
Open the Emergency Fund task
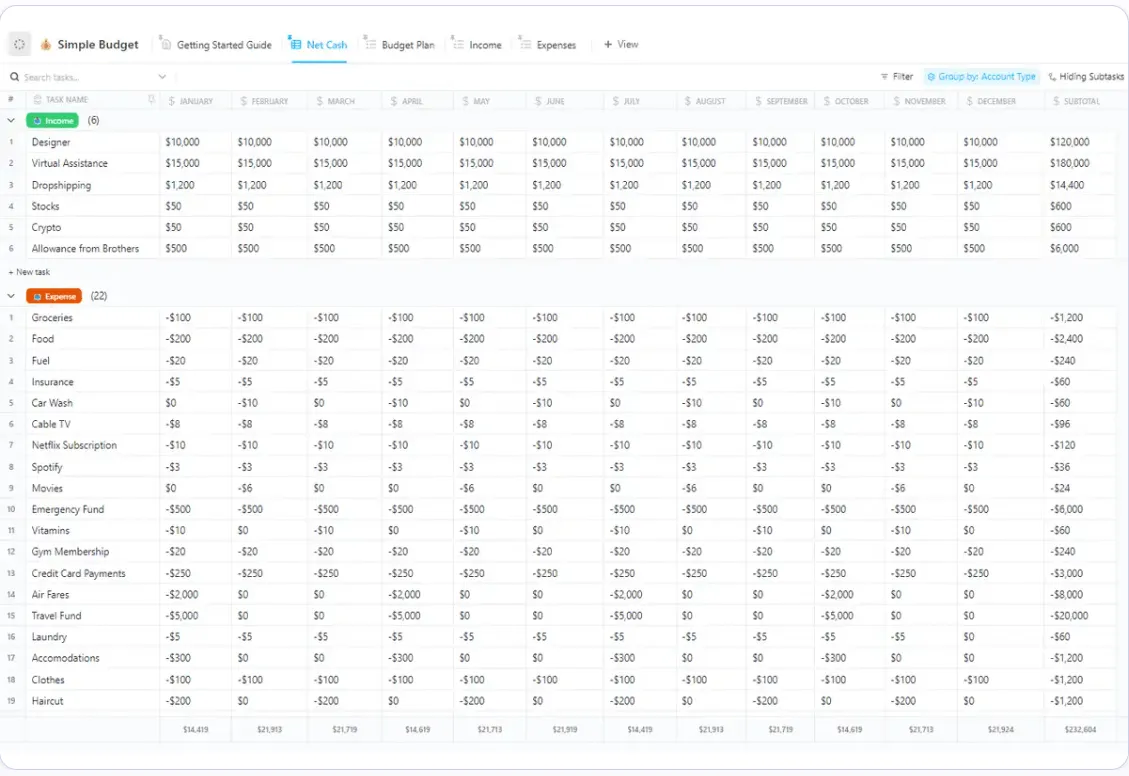(x=68, y=509)
